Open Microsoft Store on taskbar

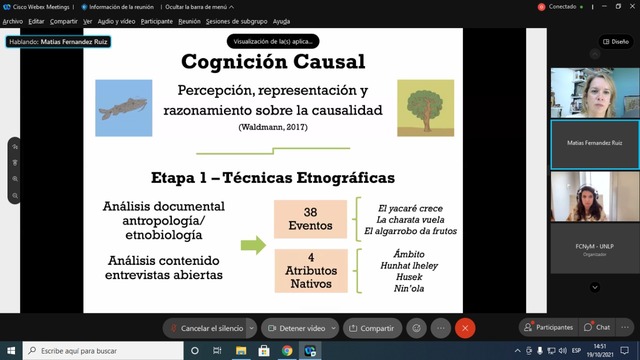[x=264, y=351]
